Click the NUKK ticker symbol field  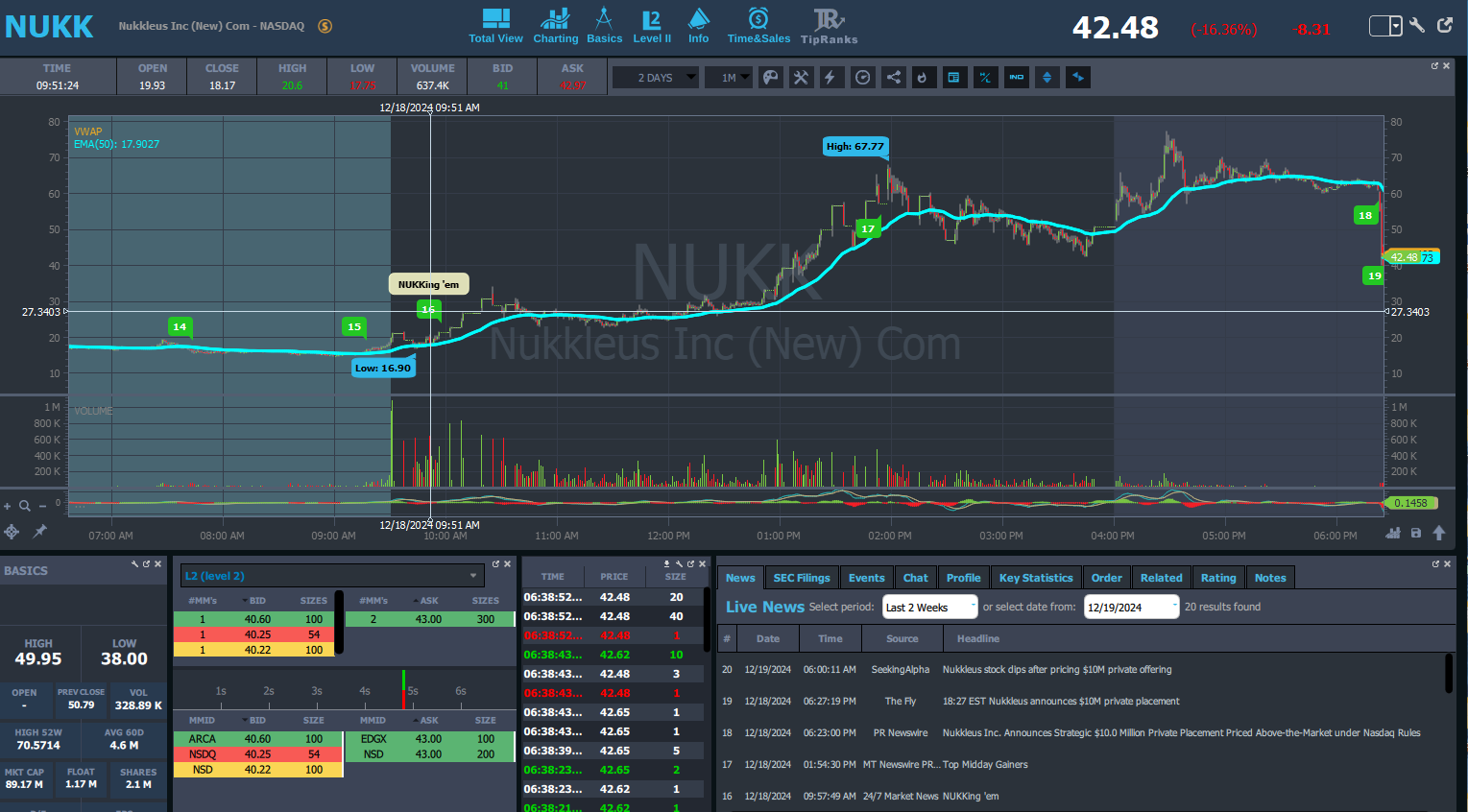pos(49,26)
